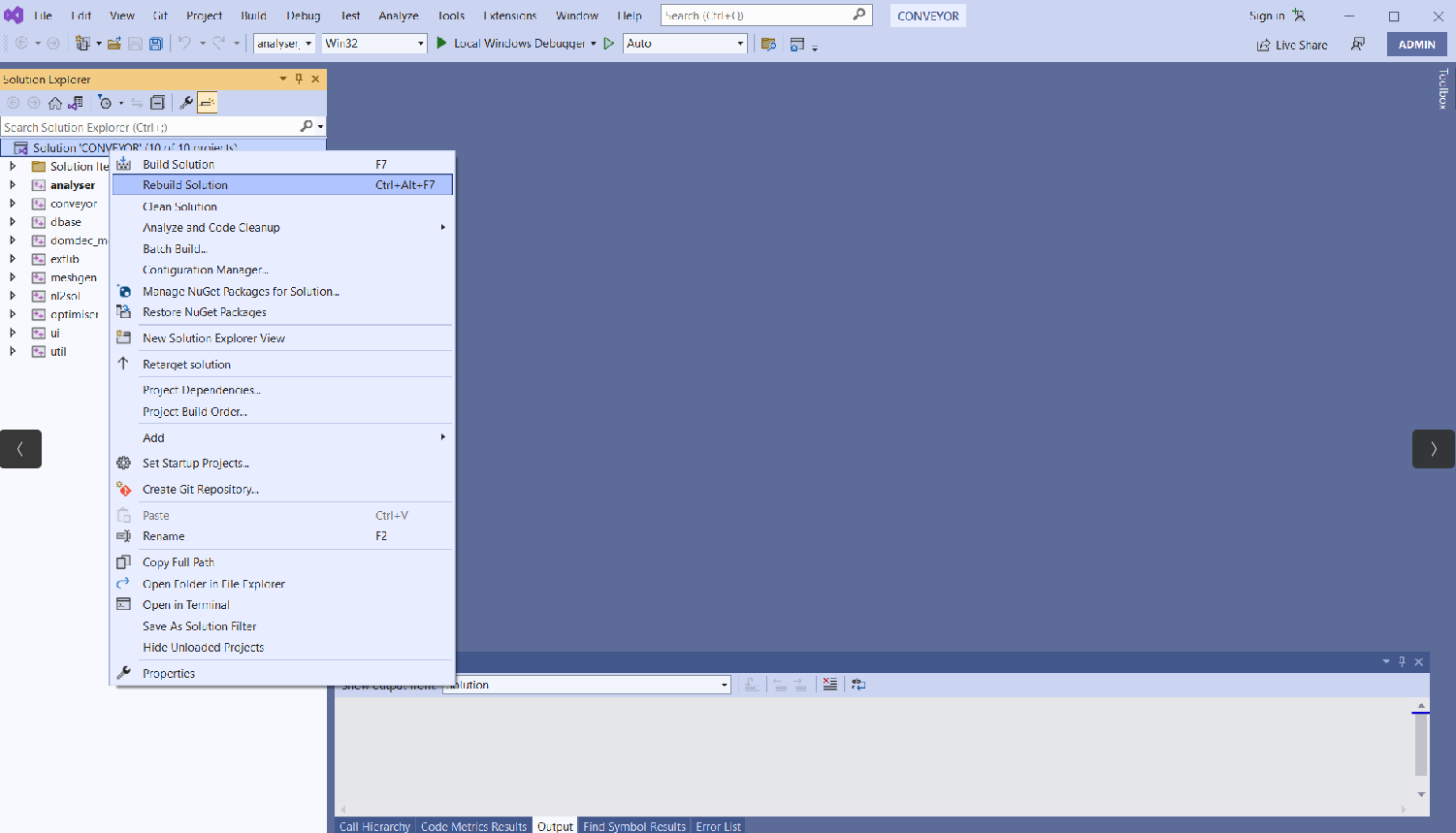1456x833 pixels.
Task: Click Clear All icon in Output toolbar
Action: click(830, 685)
